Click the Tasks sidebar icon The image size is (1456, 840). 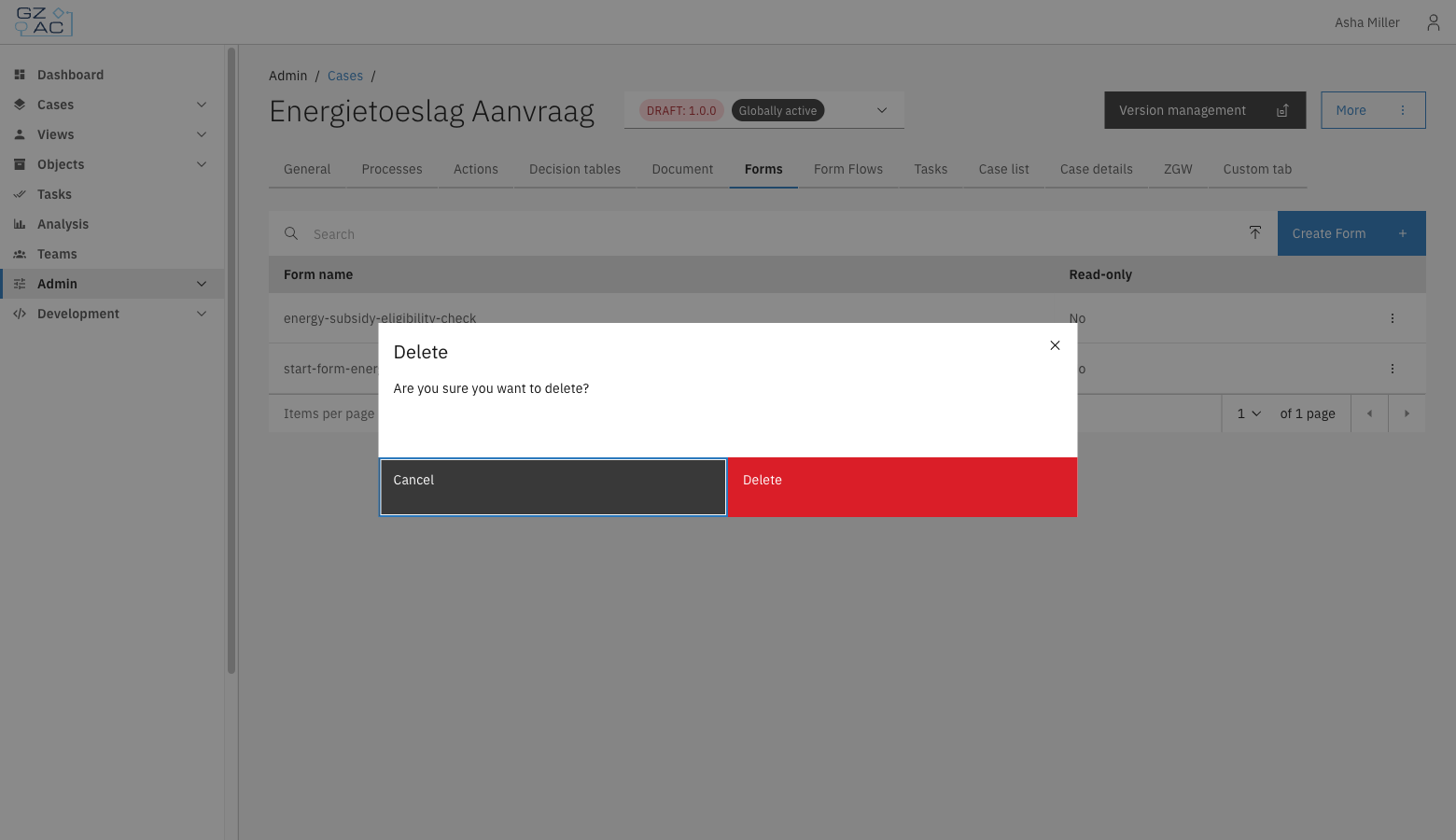(20, 194)
